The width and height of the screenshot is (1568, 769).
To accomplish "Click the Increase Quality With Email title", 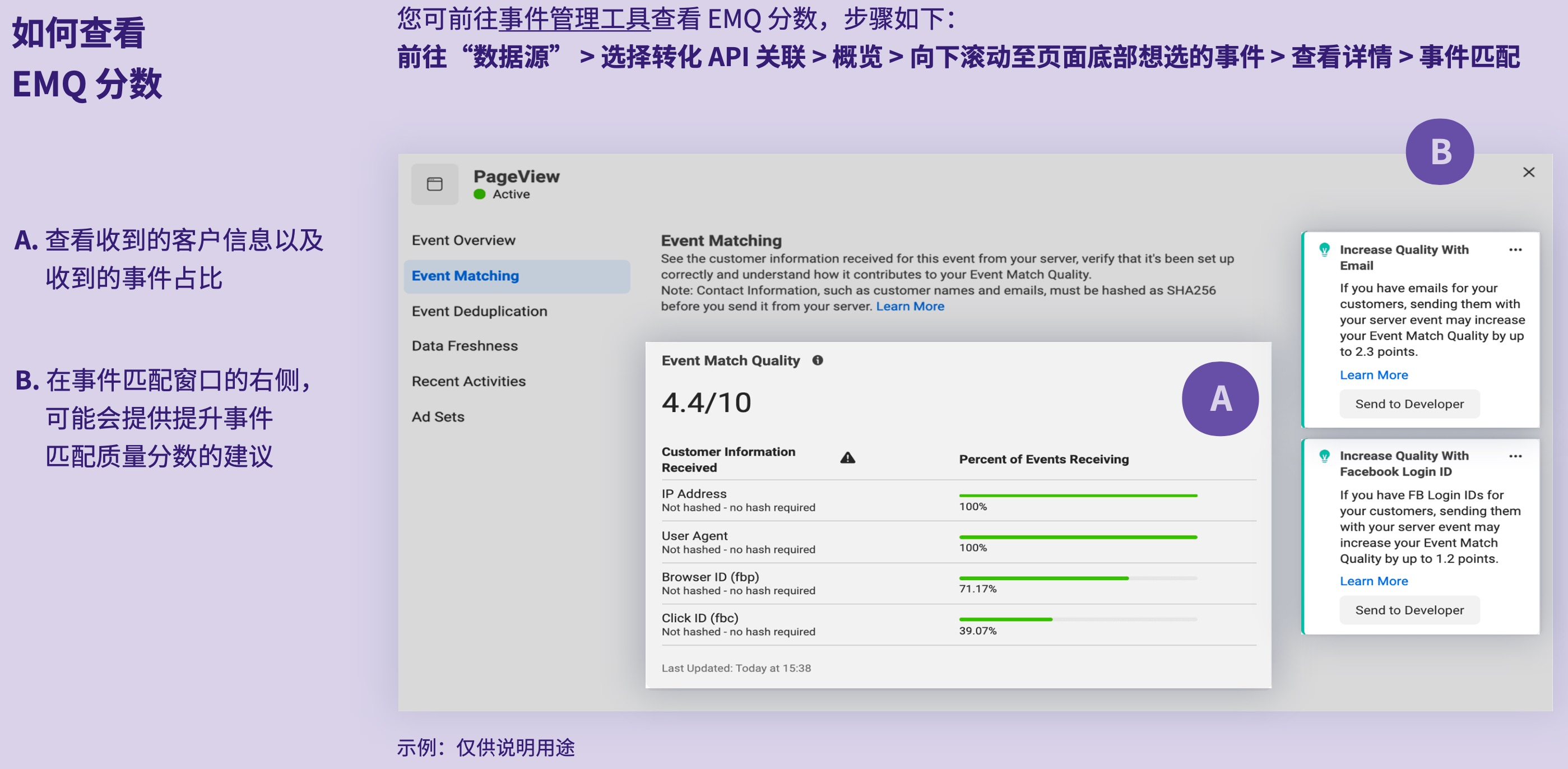I will pos(1404,258).
